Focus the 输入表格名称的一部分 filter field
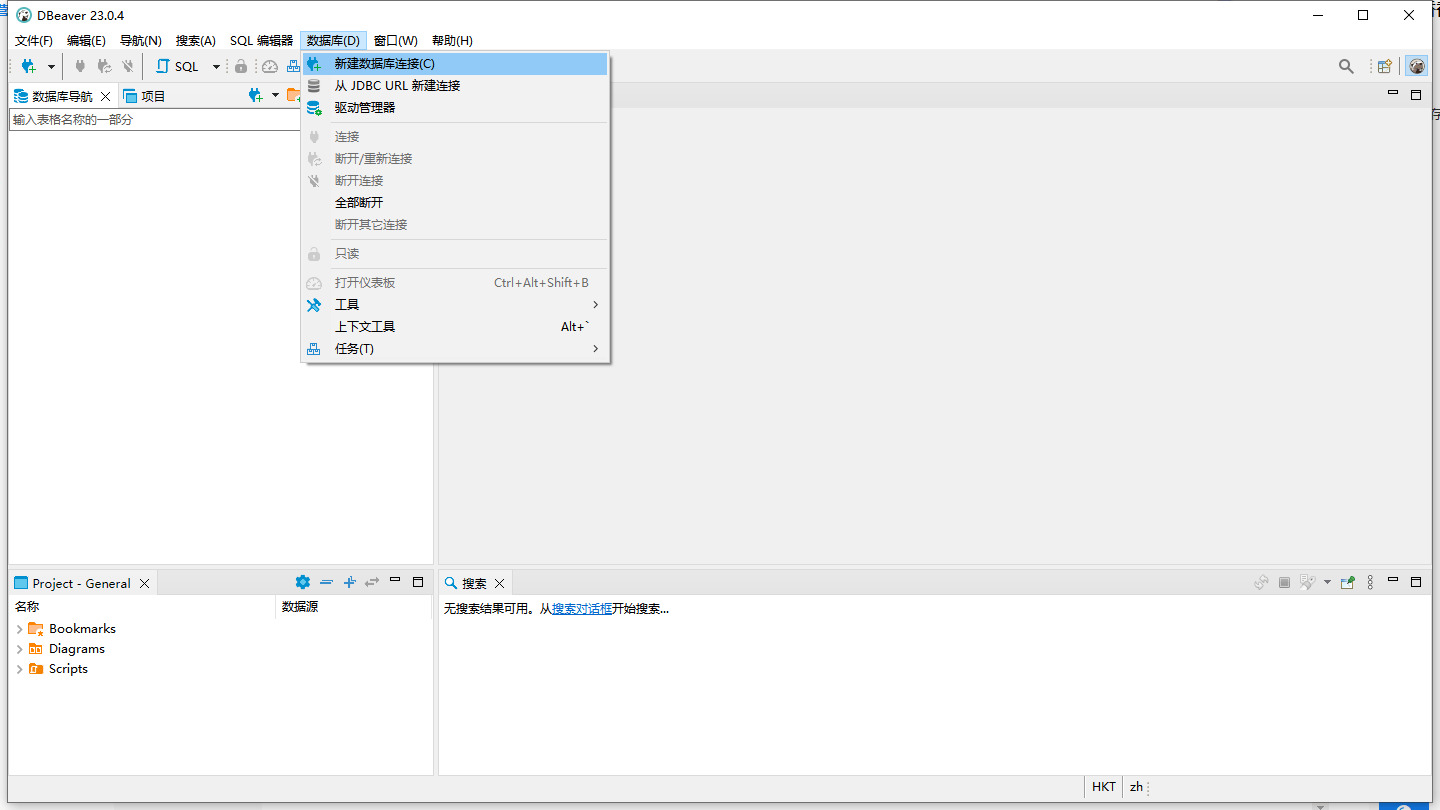 point(155,119)
